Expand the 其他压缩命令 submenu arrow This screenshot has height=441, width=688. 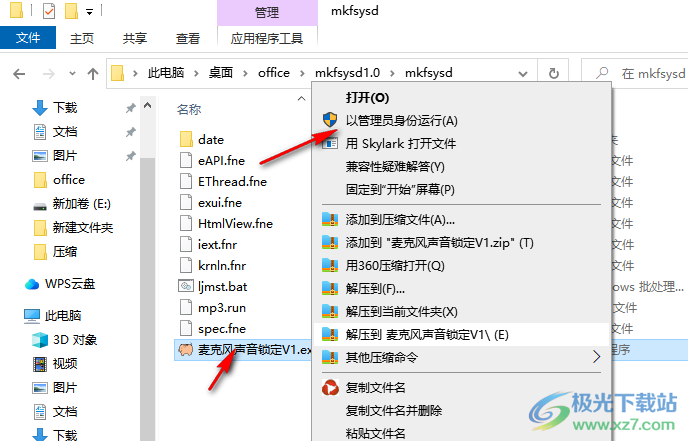coord(596,357)
